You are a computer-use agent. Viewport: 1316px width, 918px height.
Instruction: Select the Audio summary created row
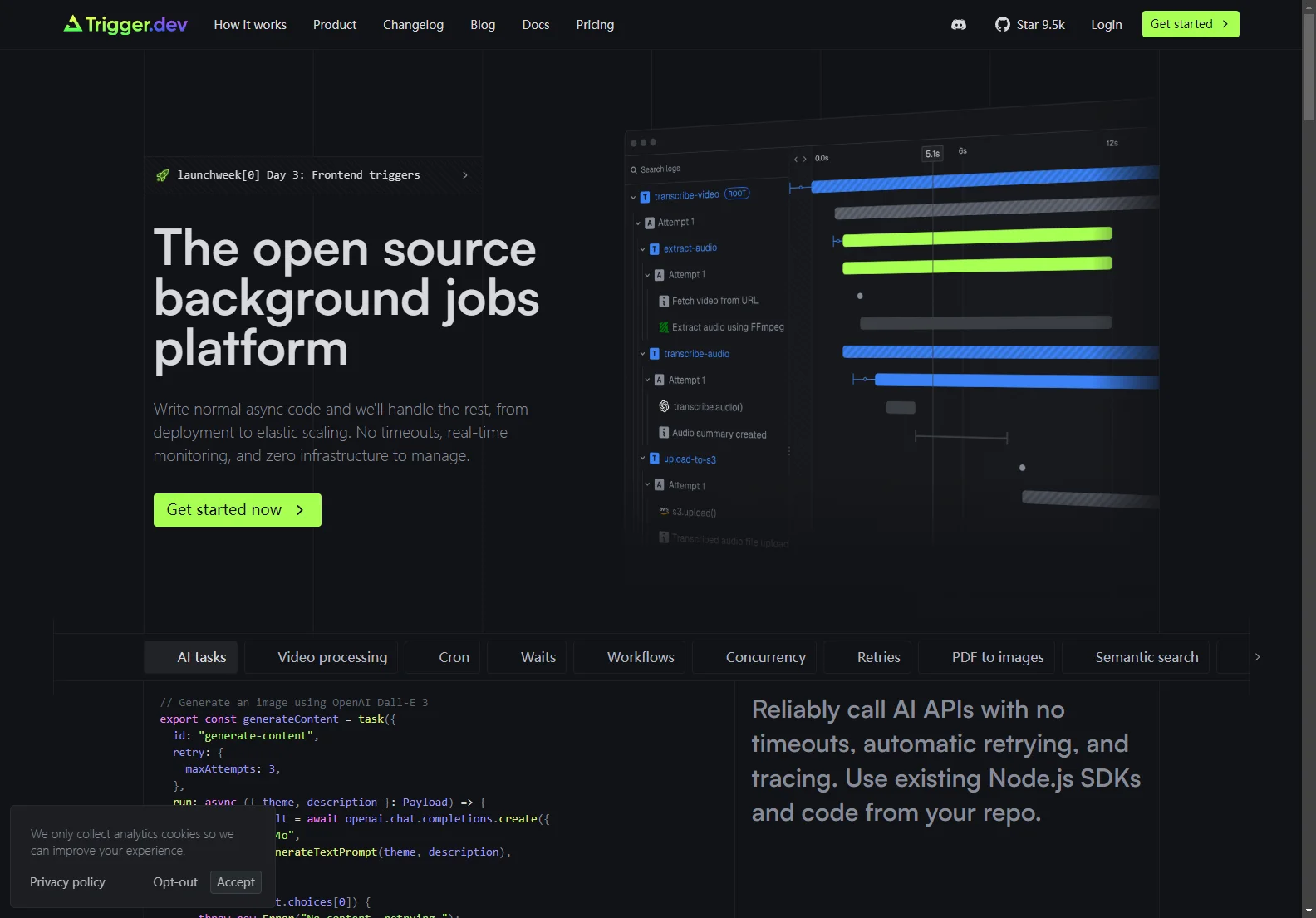pos(713,434)
